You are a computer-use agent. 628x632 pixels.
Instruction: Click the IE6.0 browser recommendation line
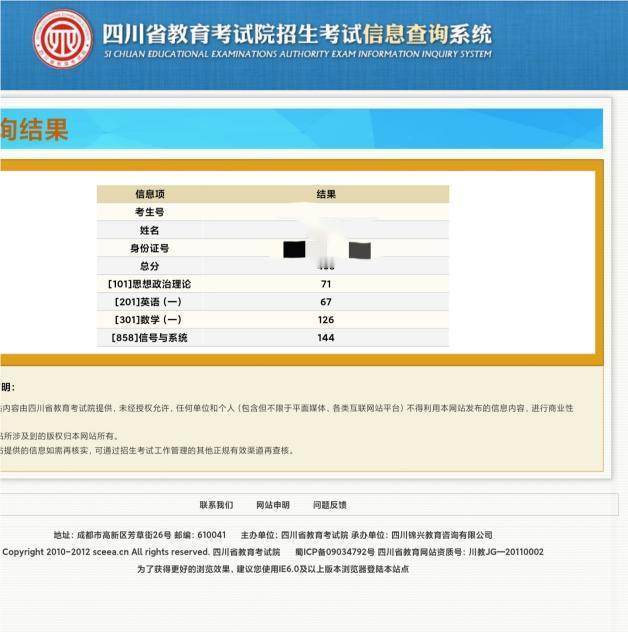coord(273,569)
